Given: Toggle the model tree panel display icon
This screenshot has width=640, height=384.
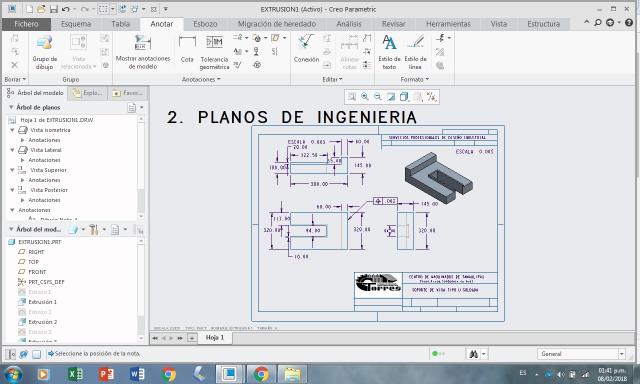Looking at the screenshot, I should [12, 354].
